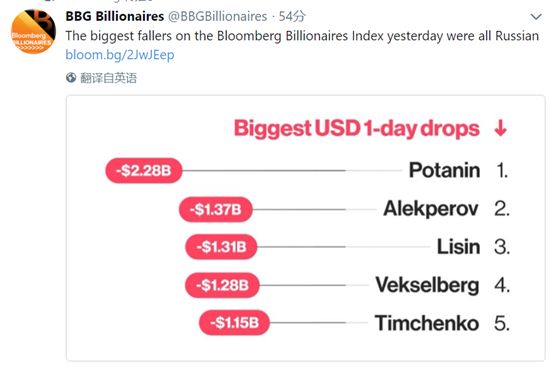Click the -$1.31B red badge
Viewport: 554px width, 368px height.
coord(221,247)
